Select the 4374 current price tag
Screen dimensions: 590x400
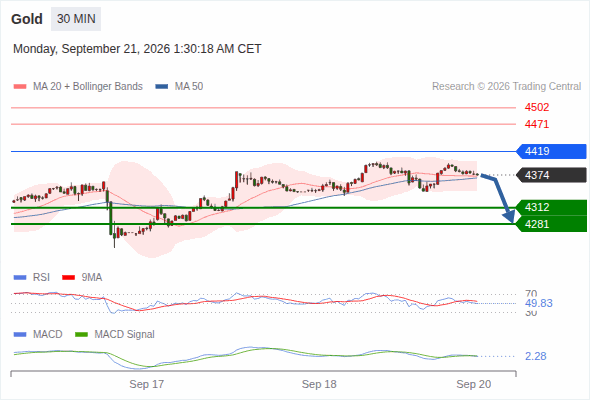(x=551, y=175)
